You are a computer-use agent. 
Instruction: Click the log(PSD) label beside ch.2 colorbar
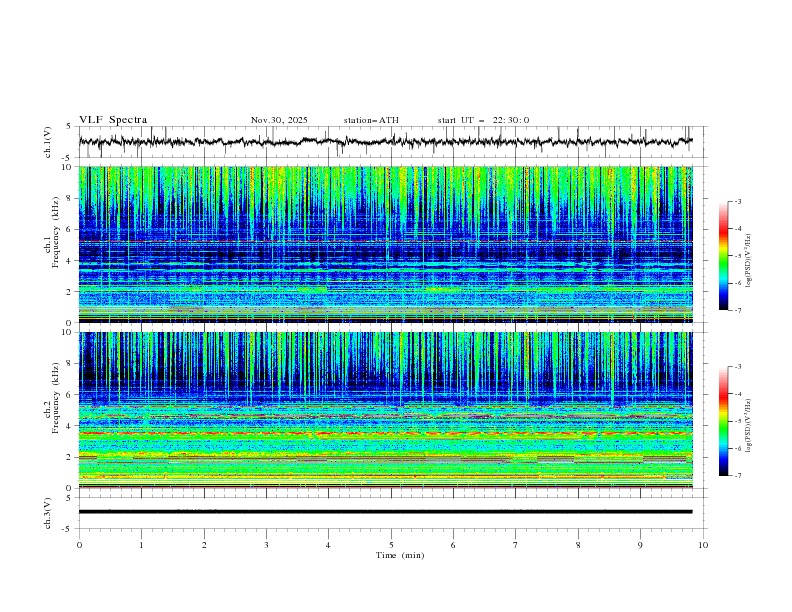[x=749, y=426]
